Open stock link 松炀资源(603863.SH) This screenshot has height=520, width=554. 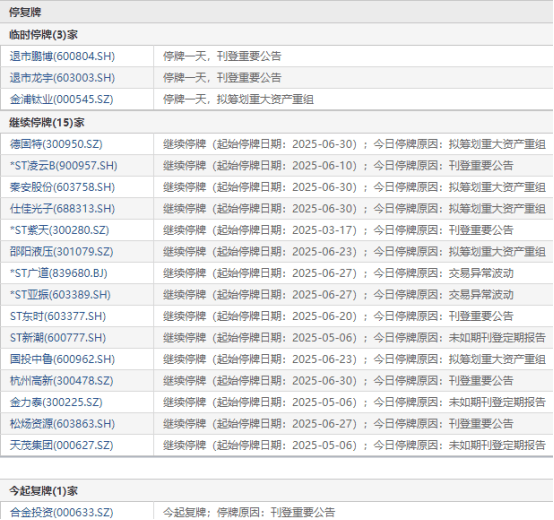pyautogui.click(x=62, y=424)
